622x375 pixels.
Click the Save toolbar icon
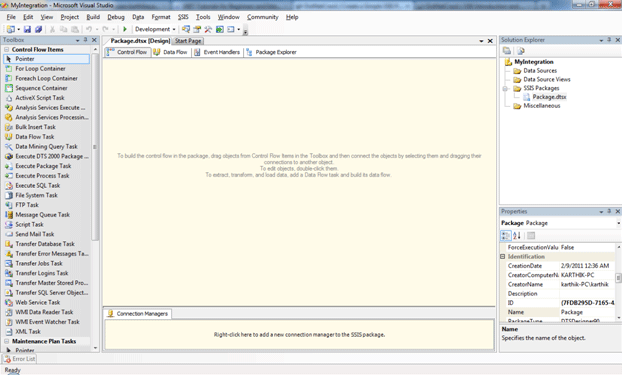tap(27, 29)
